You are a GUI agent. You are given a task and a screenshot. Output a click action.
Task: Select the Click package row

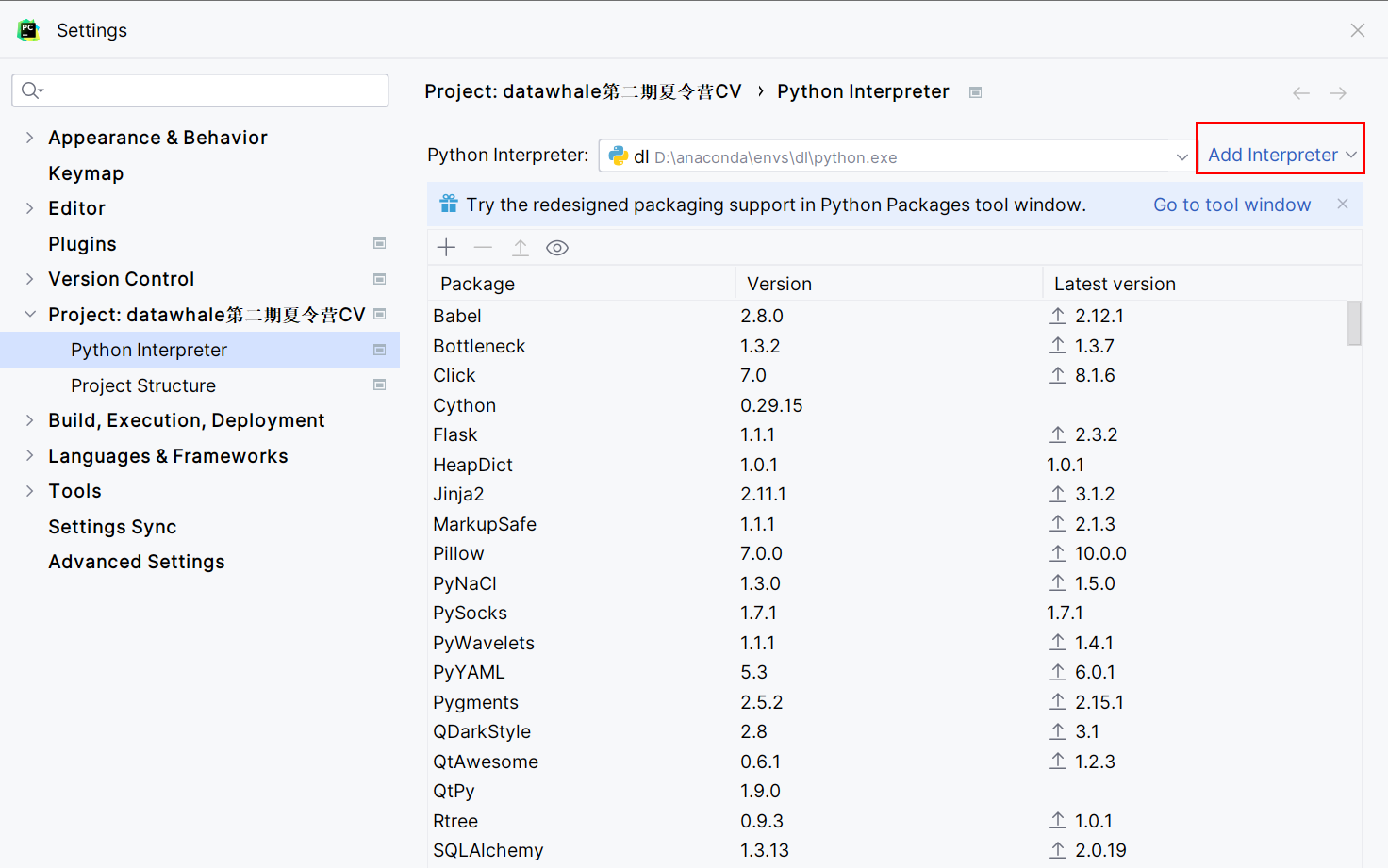[x=887, y=375]
